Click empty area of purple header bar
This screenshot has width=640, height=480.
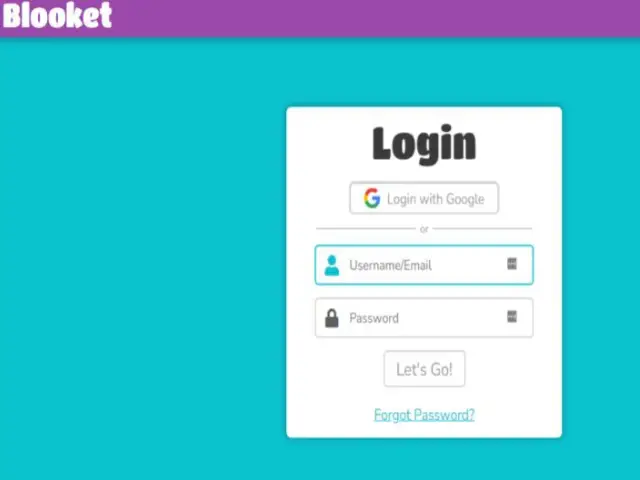[367, 18]
